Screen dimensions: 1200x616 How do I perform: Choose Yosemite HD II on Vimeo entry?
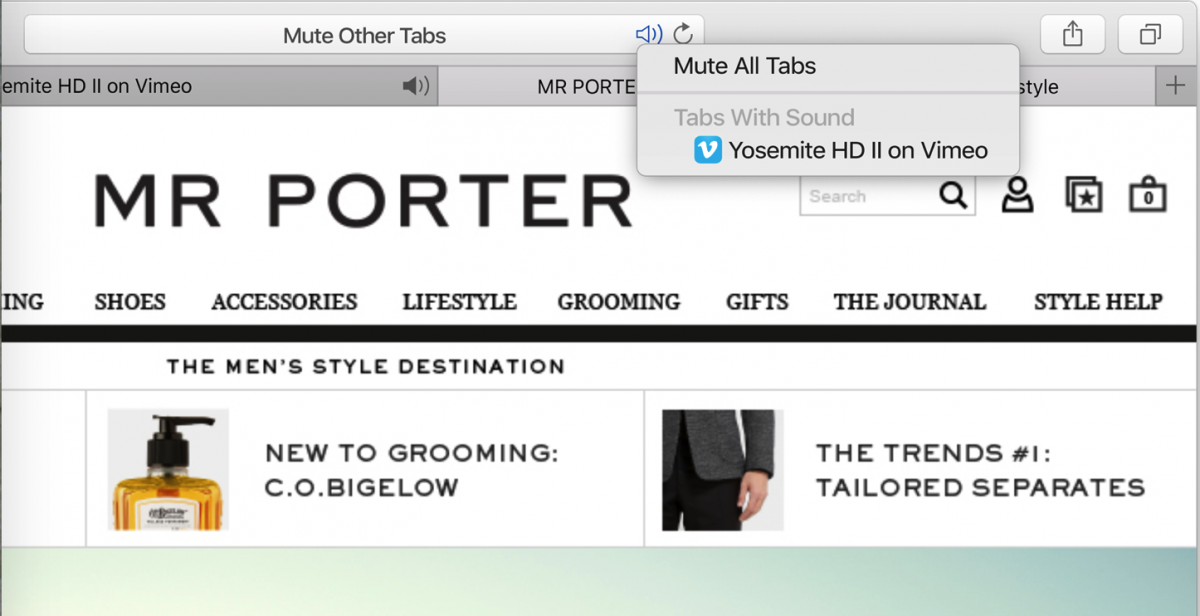point(857,150)
